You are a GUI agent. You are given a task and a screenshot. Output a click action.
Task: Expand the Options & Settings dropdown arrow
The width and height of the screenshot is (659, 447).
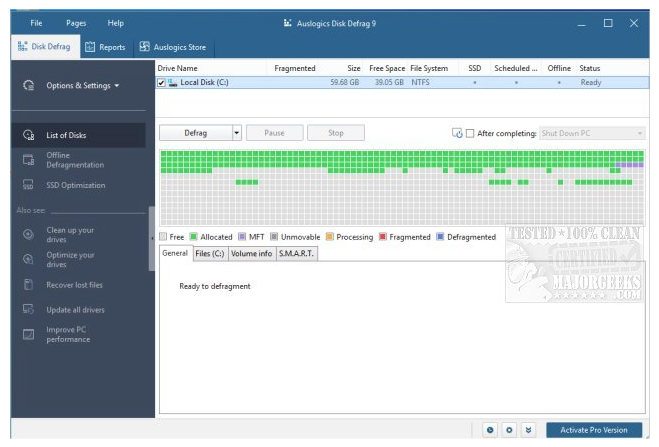point(117,86)
